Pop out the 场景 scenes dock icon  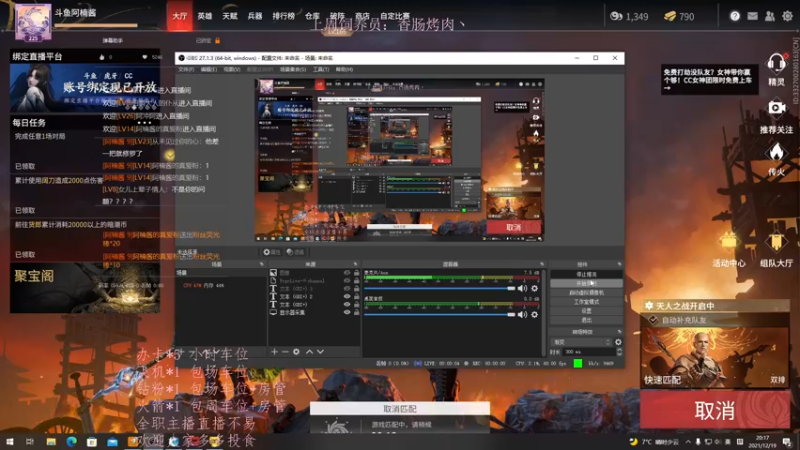(261, 264)
